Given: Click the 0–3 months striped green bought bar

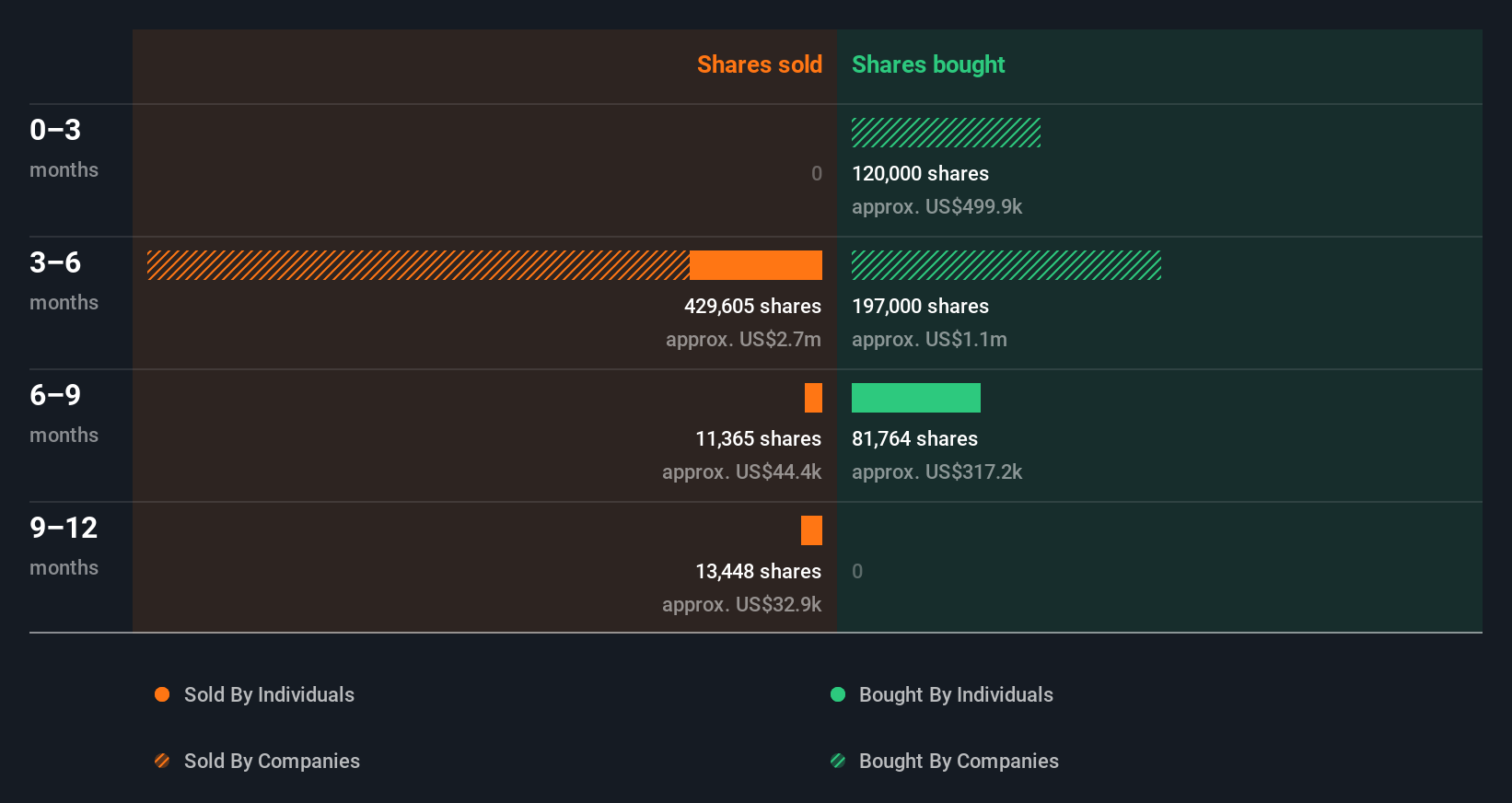Looking at the screenshot, I should pos(946,133).
